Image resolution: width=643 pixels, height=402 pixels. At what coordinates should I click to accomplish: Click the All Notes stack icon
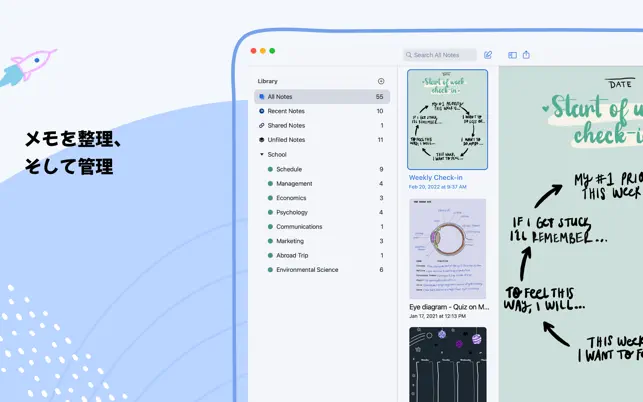point(262,97)
